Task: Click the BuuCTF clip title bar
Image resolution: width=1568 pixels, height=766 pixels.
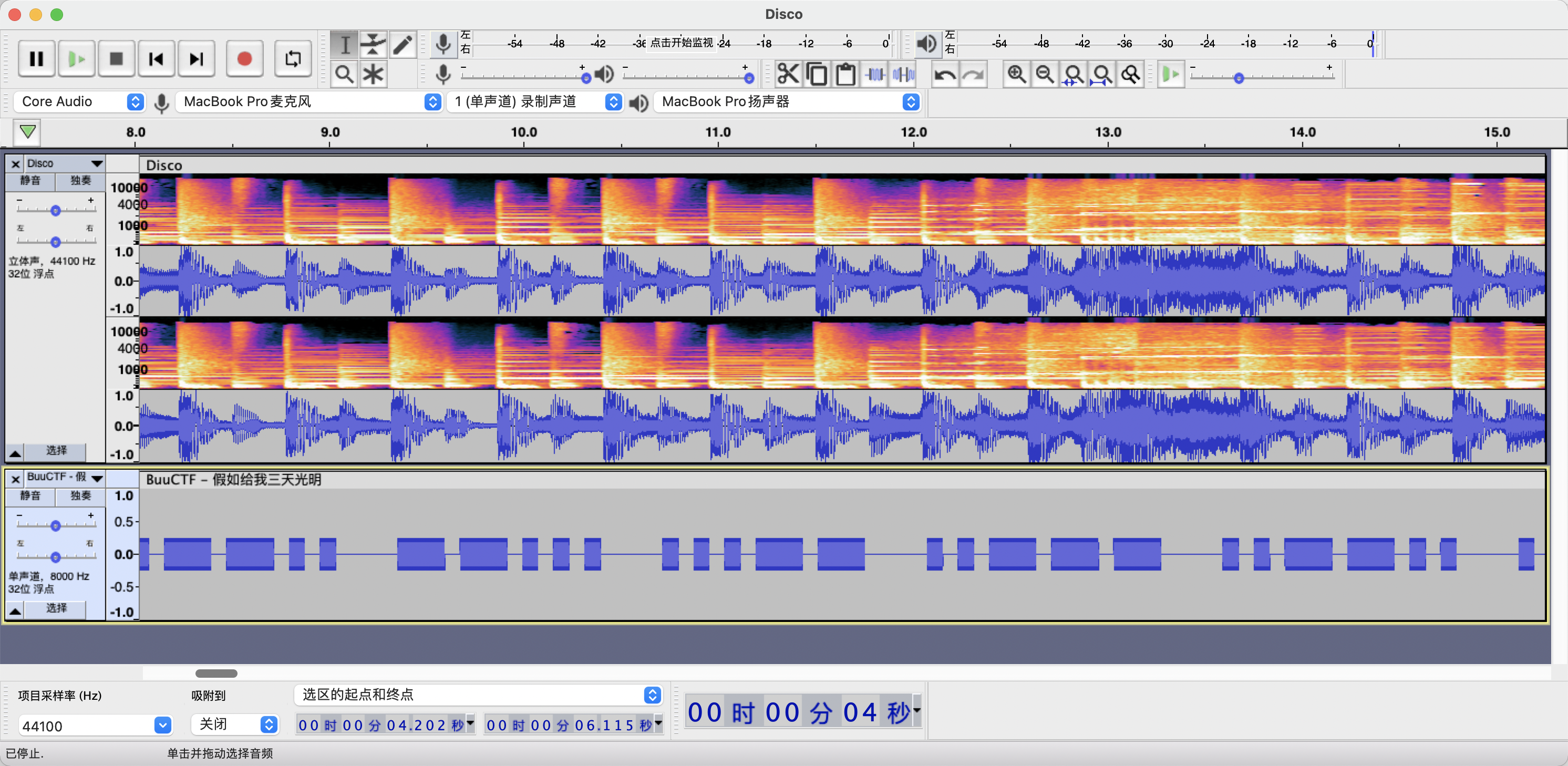Action: [x=842, y=480]
